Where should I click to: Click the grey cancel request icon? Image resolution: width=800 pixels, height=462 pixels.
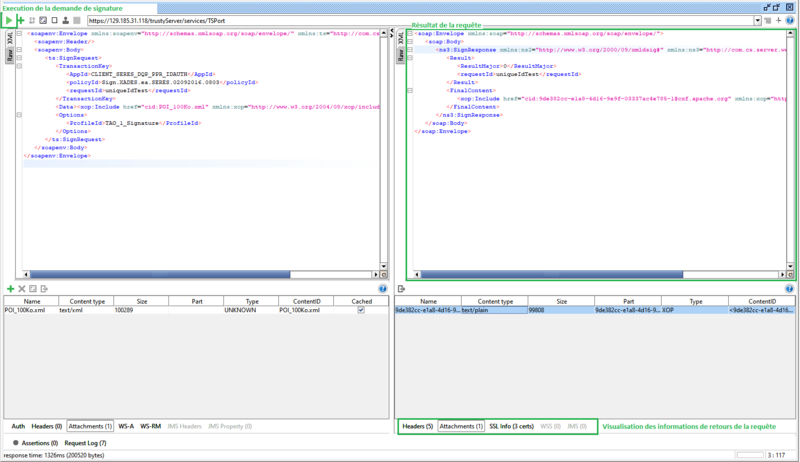pyautogui.click(x=77, y=20)
